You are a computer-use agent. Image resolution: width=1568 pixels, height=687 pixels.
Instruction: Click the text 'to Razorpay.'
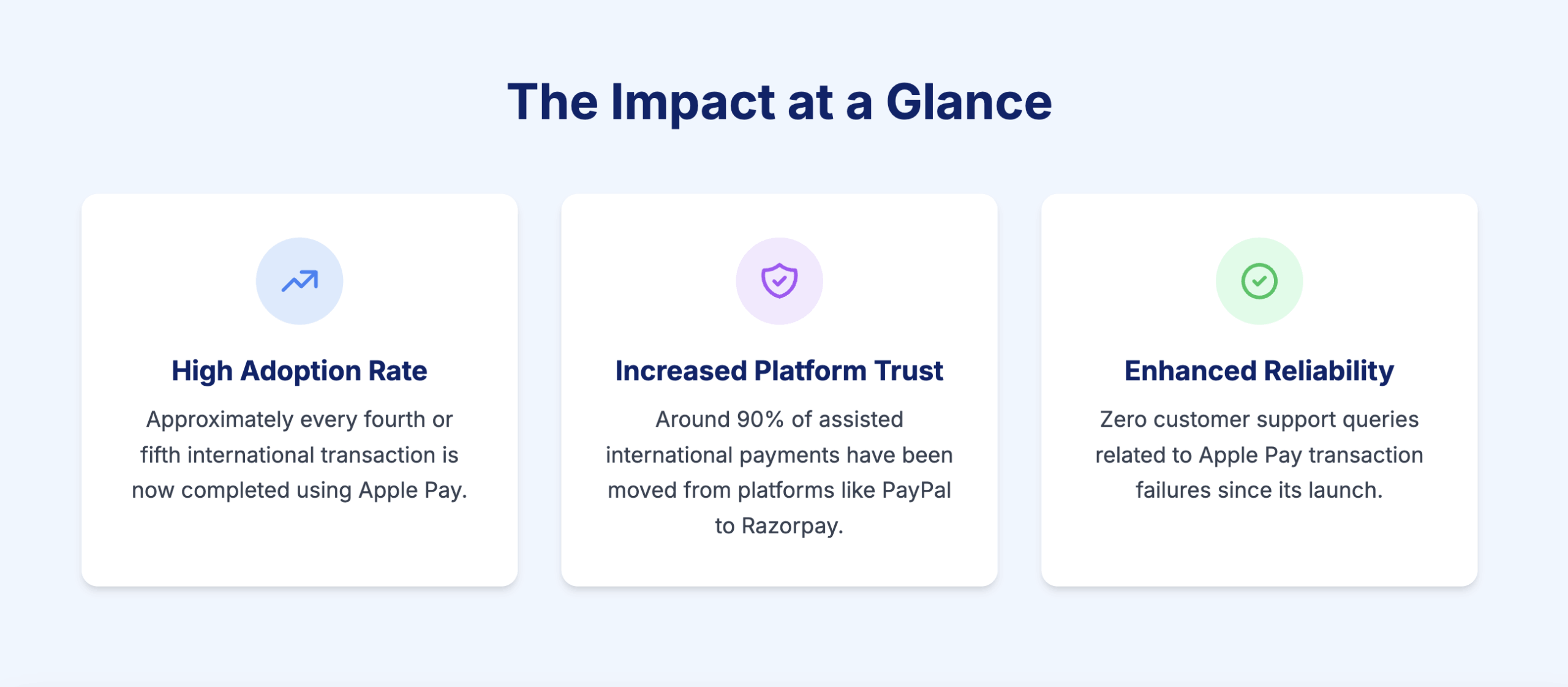[779, 526]
